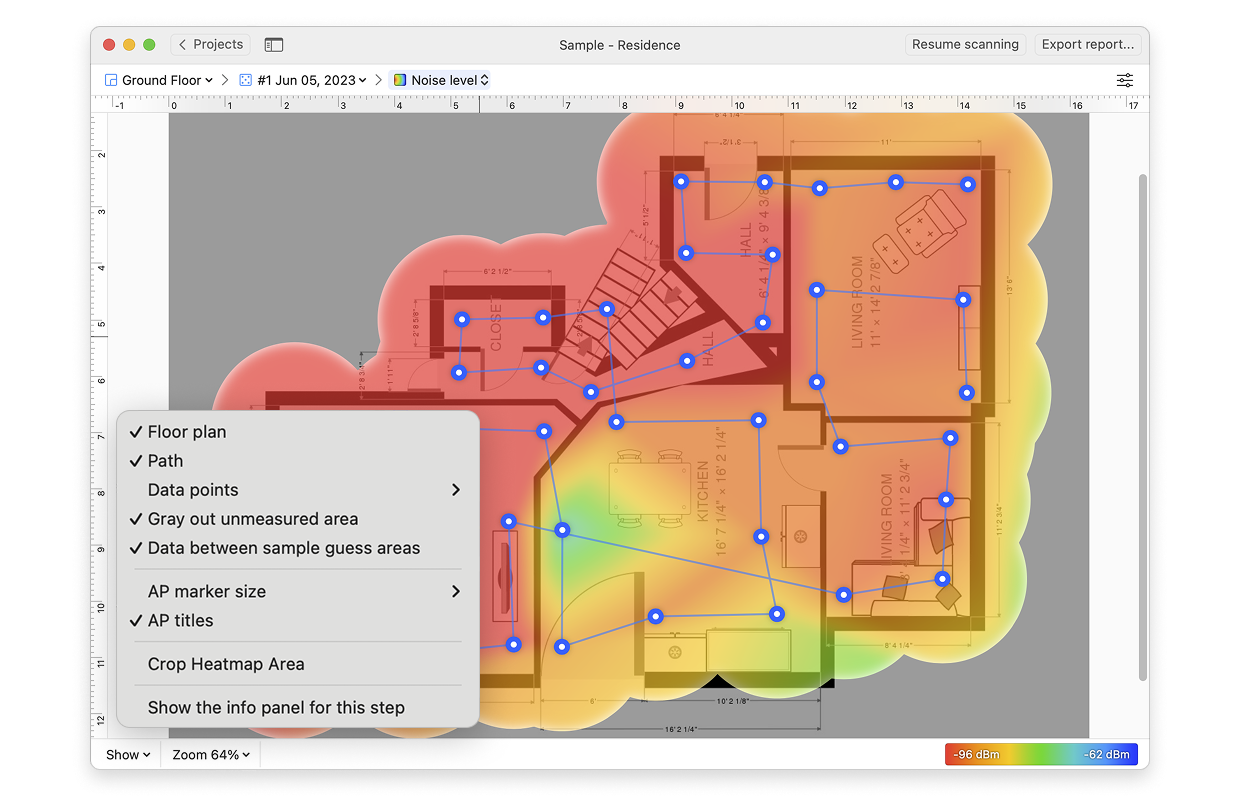Click the -96 dBm legend end
The width and height of the screenshot is (1240, 800).
tap(976, 755)
